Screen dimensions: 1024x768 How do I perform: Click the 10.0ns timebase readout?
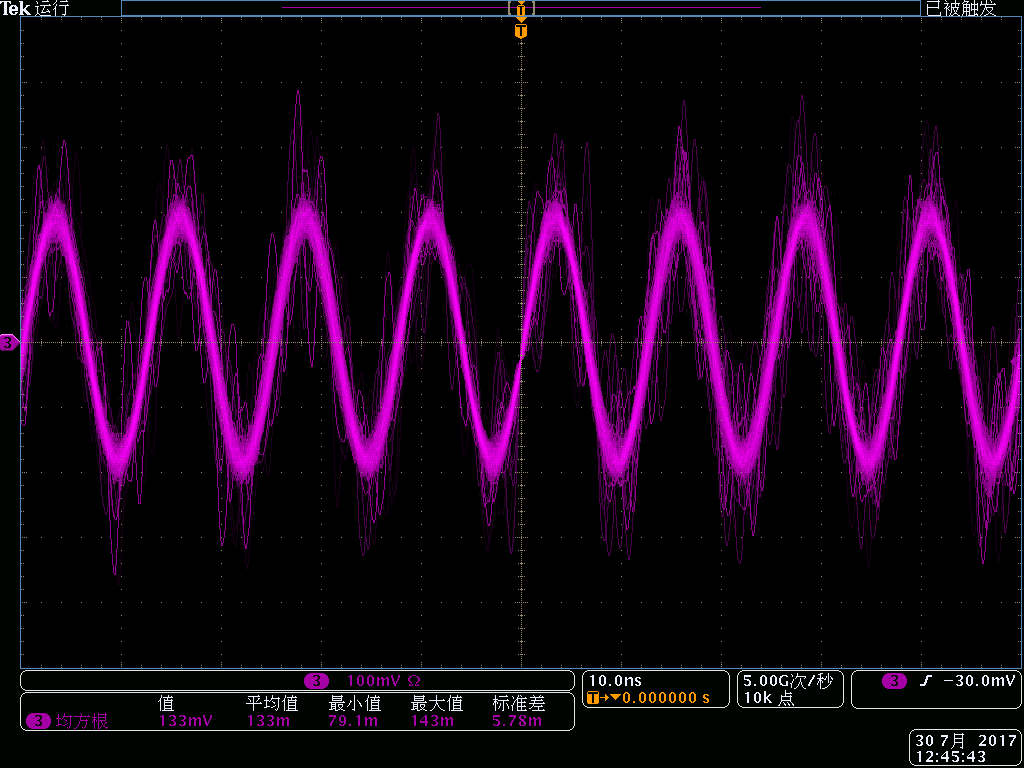pos(615,680)
